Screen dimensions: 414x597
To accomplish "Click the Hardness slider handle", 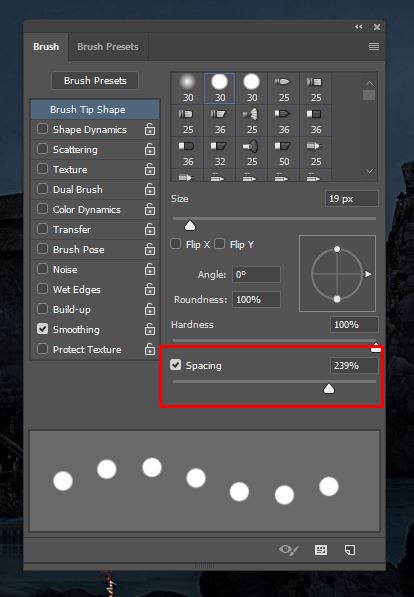I will pos(376,347).
